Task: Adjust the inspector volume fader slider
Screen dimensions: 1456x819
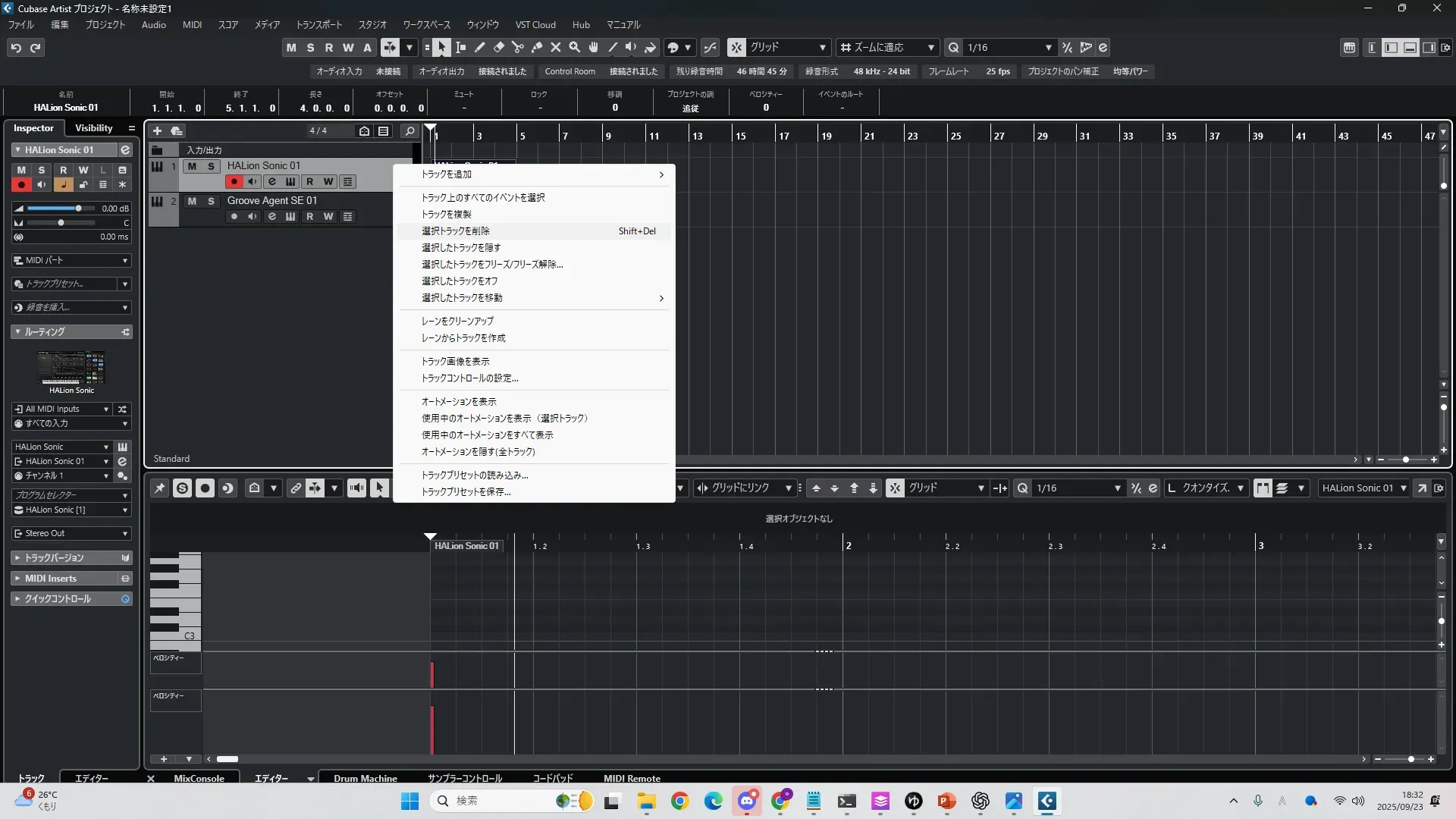Action: (x=78, y=209)
